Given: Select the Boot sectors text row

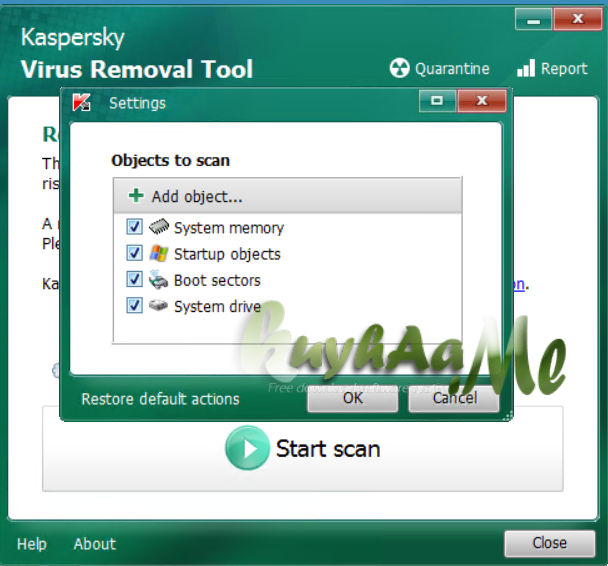Looking at the screenshot, I should [x=217, y=280].
